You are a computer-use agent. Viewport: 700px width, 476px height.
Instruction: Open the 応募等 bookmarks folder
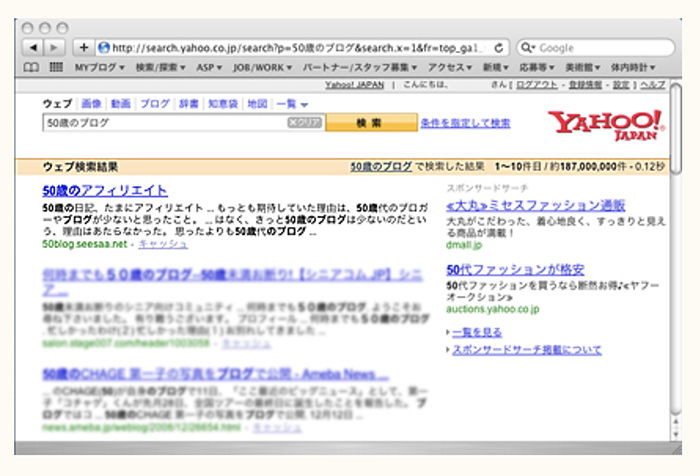click(537, 67)
